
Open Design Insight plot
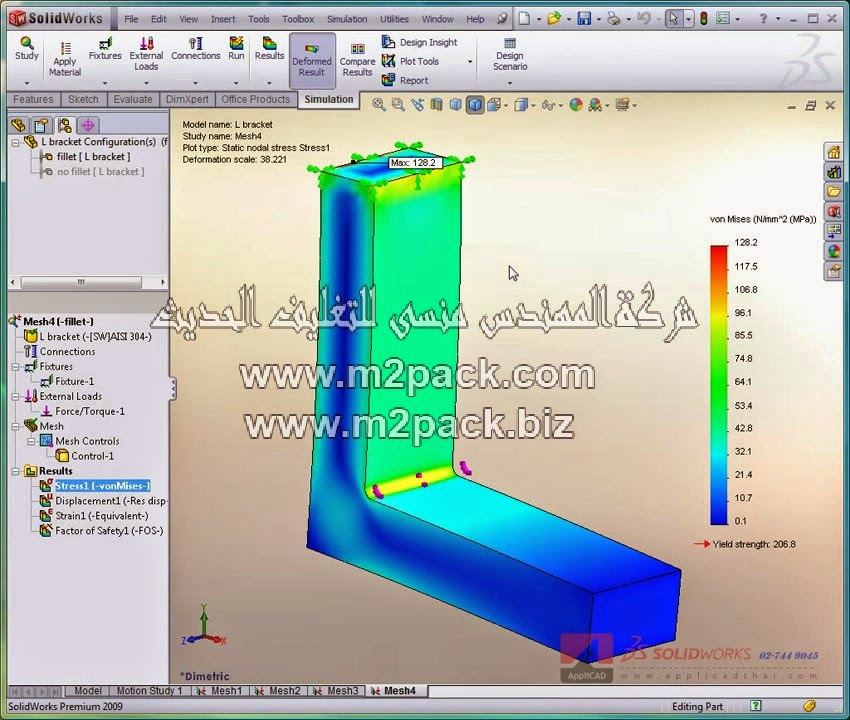pos(420,42)
